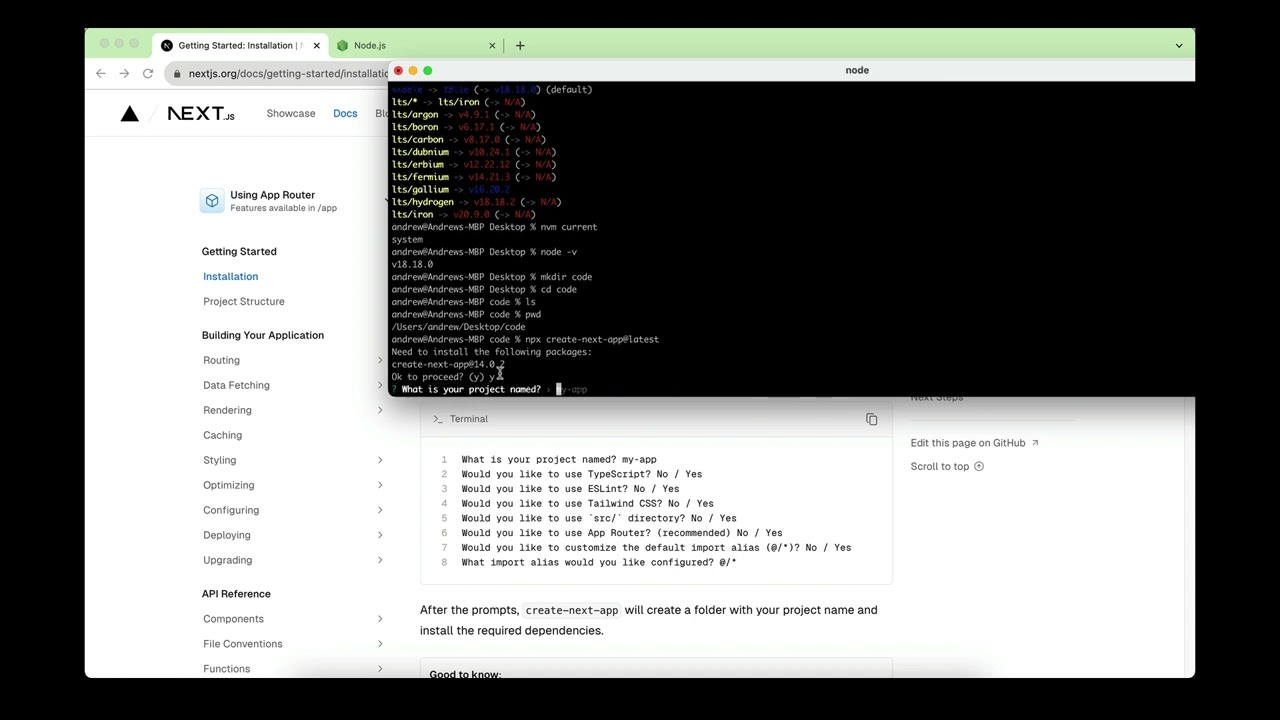Click the site info icon in address bar
The image size is (1280, 720).
click(177, 73)
